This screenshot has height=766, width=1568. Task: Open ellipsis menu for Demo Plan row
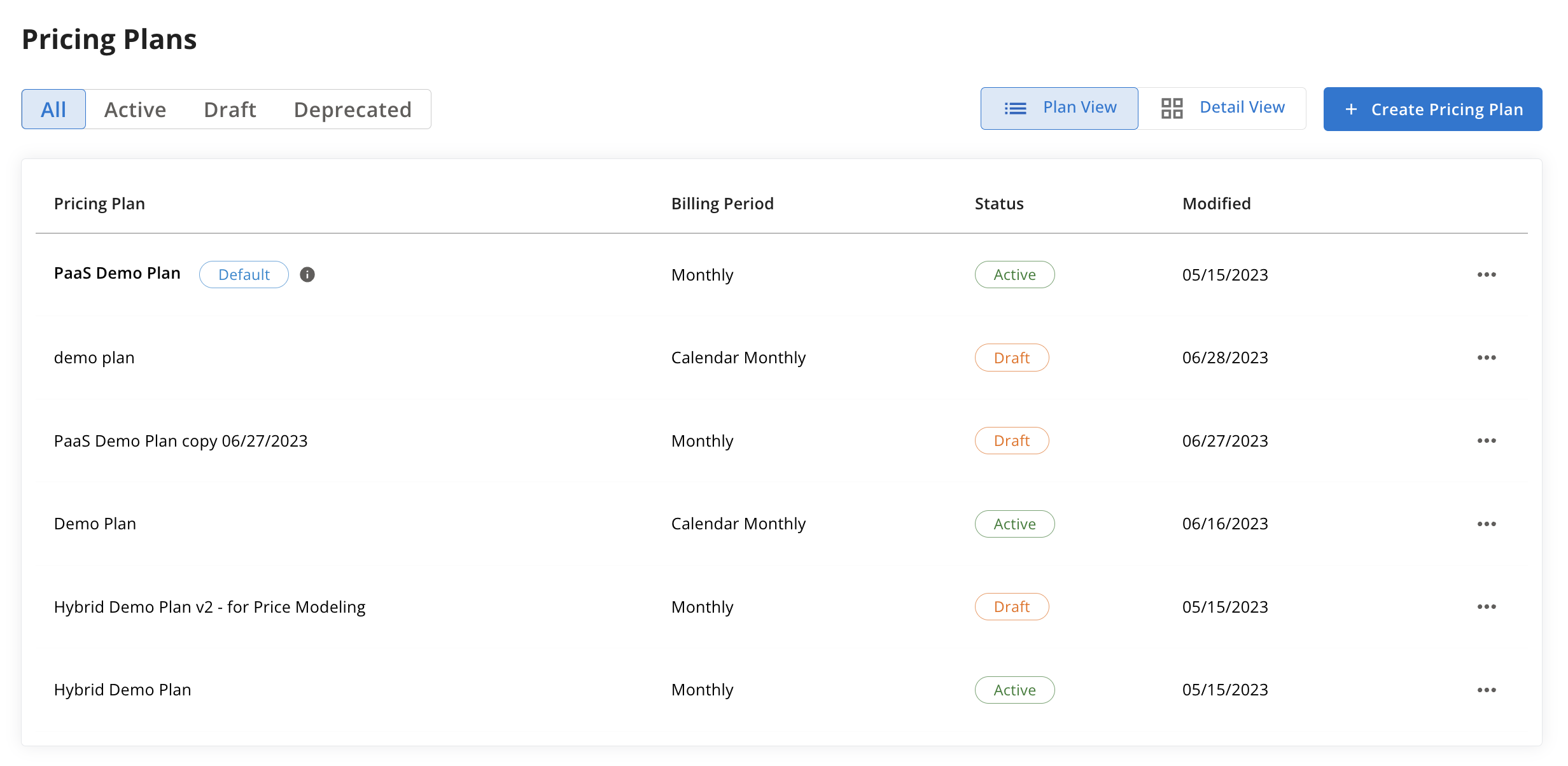[x=1486, y=524]
